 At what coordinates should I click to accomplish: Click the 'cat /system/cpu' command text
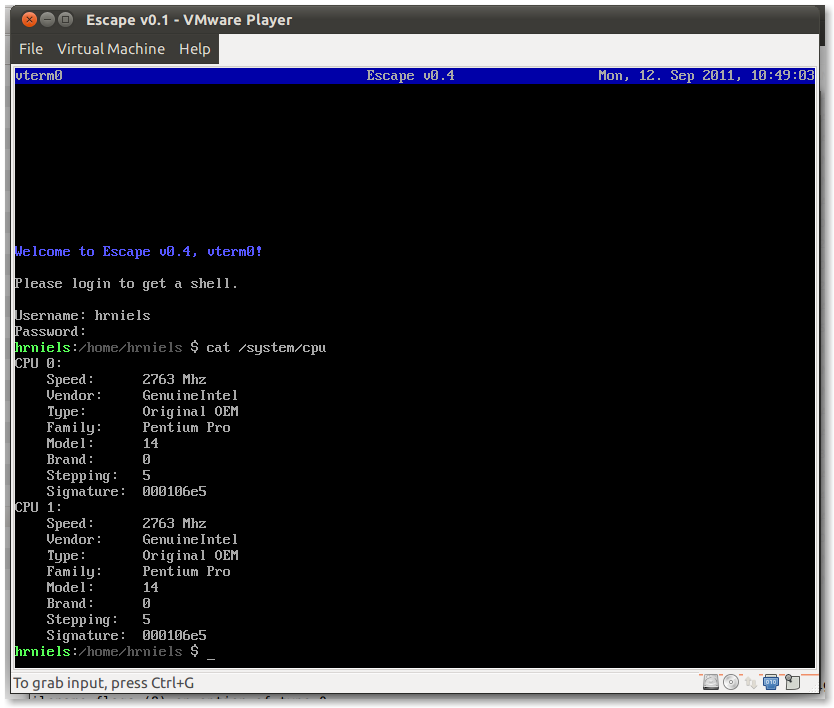pos(266,347)
